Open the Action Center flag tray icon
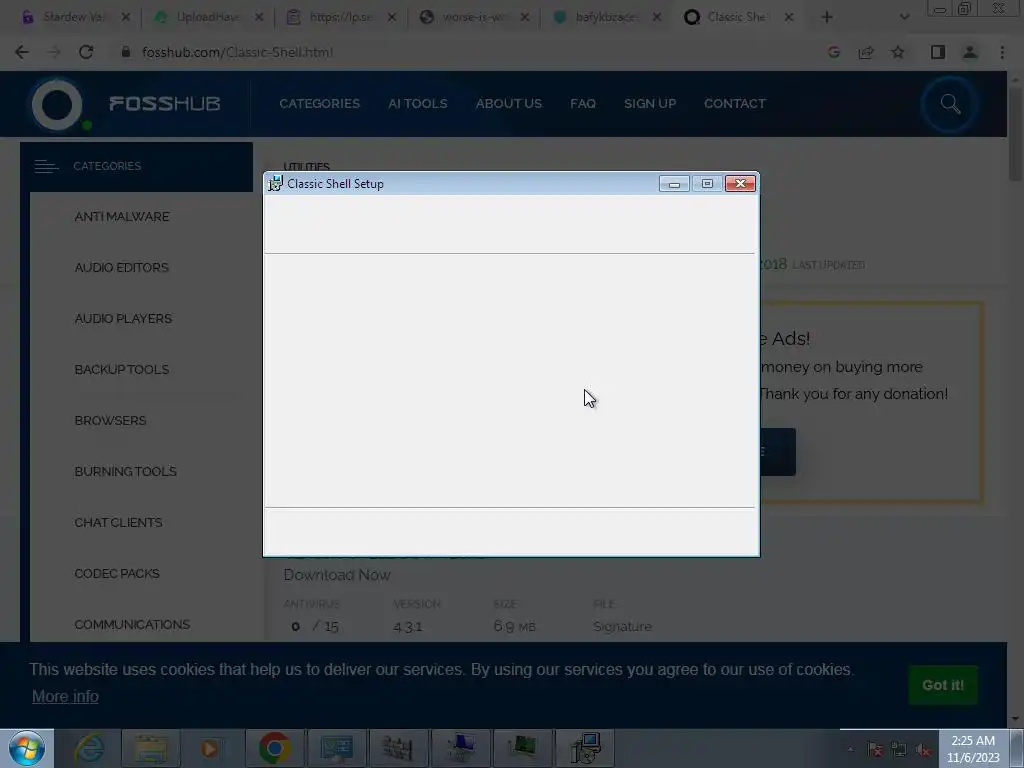Screen dimensions: 1024x768 pyautogui.click(x=875, y=750)
